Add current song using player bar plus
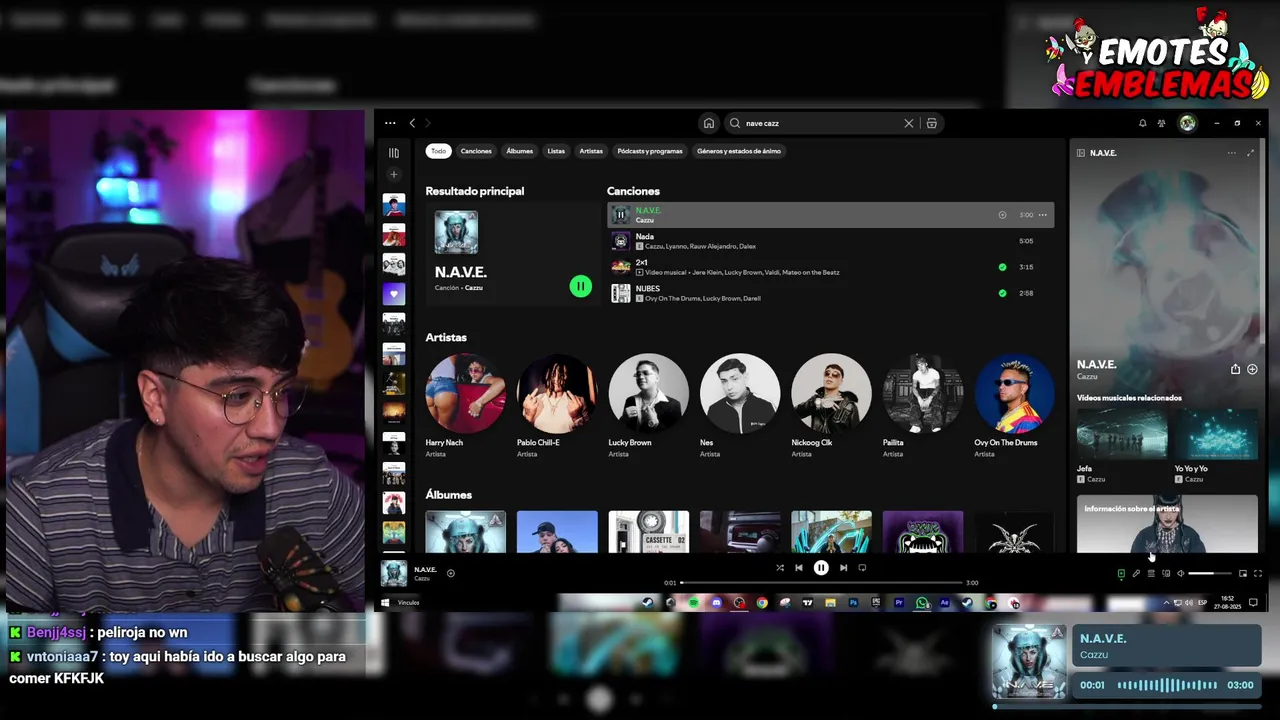1280x720 pixels. point(451,573)
